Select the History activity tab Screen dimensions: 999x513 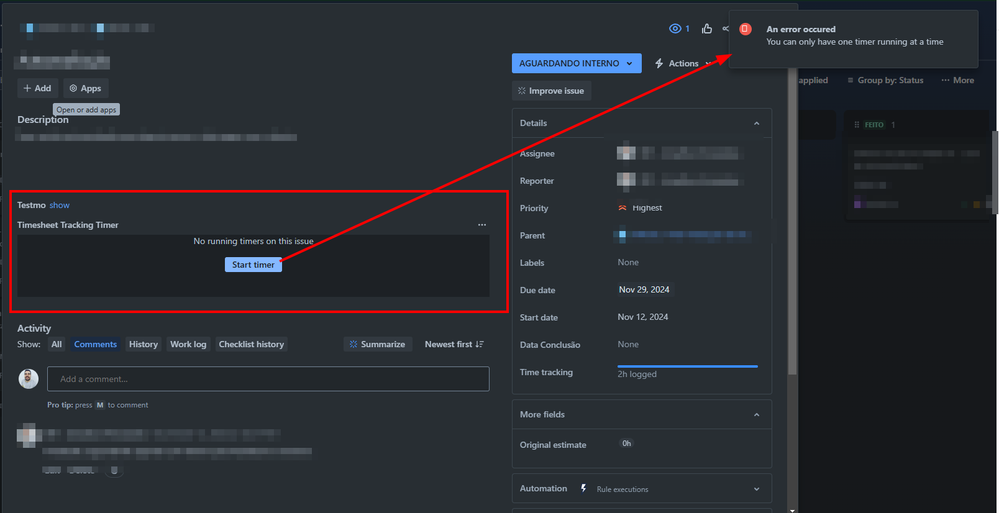[x=143, y=344]
